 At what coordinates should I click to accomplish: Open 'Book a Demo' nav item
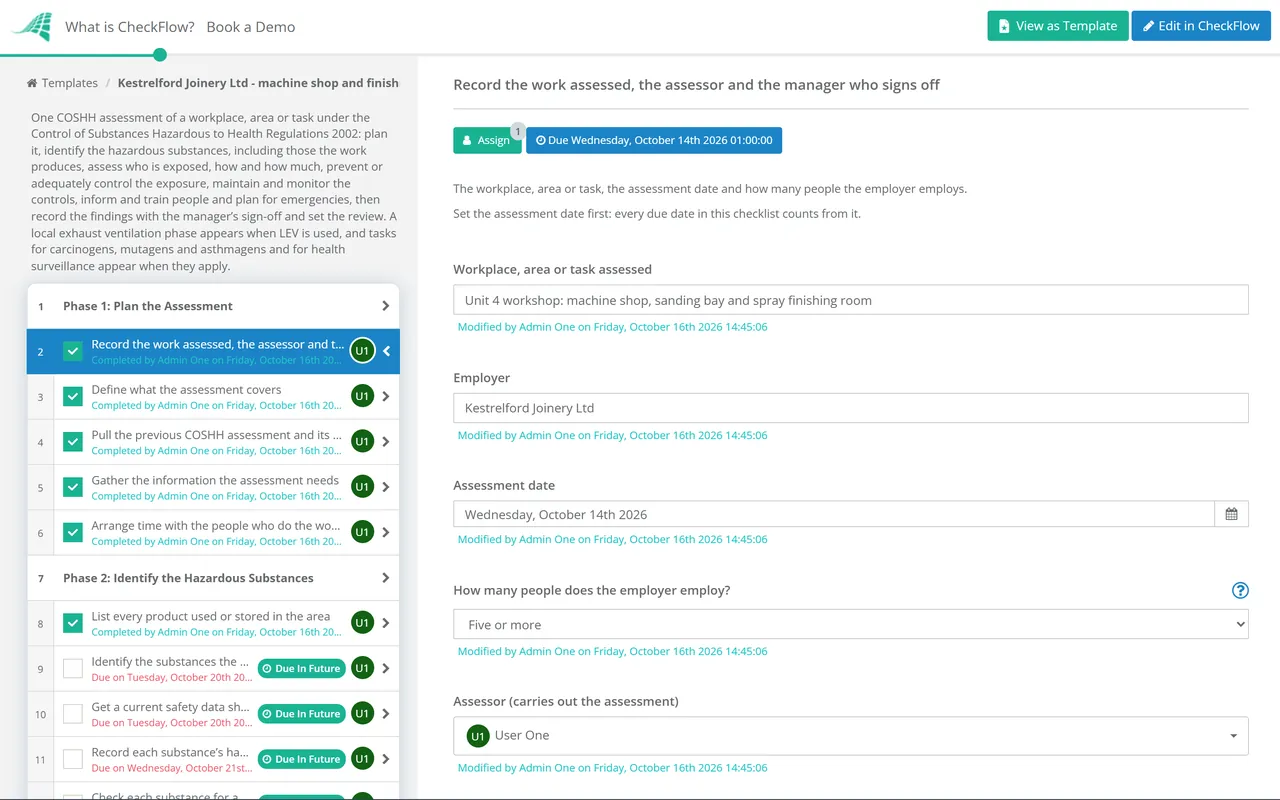point(251,27)
